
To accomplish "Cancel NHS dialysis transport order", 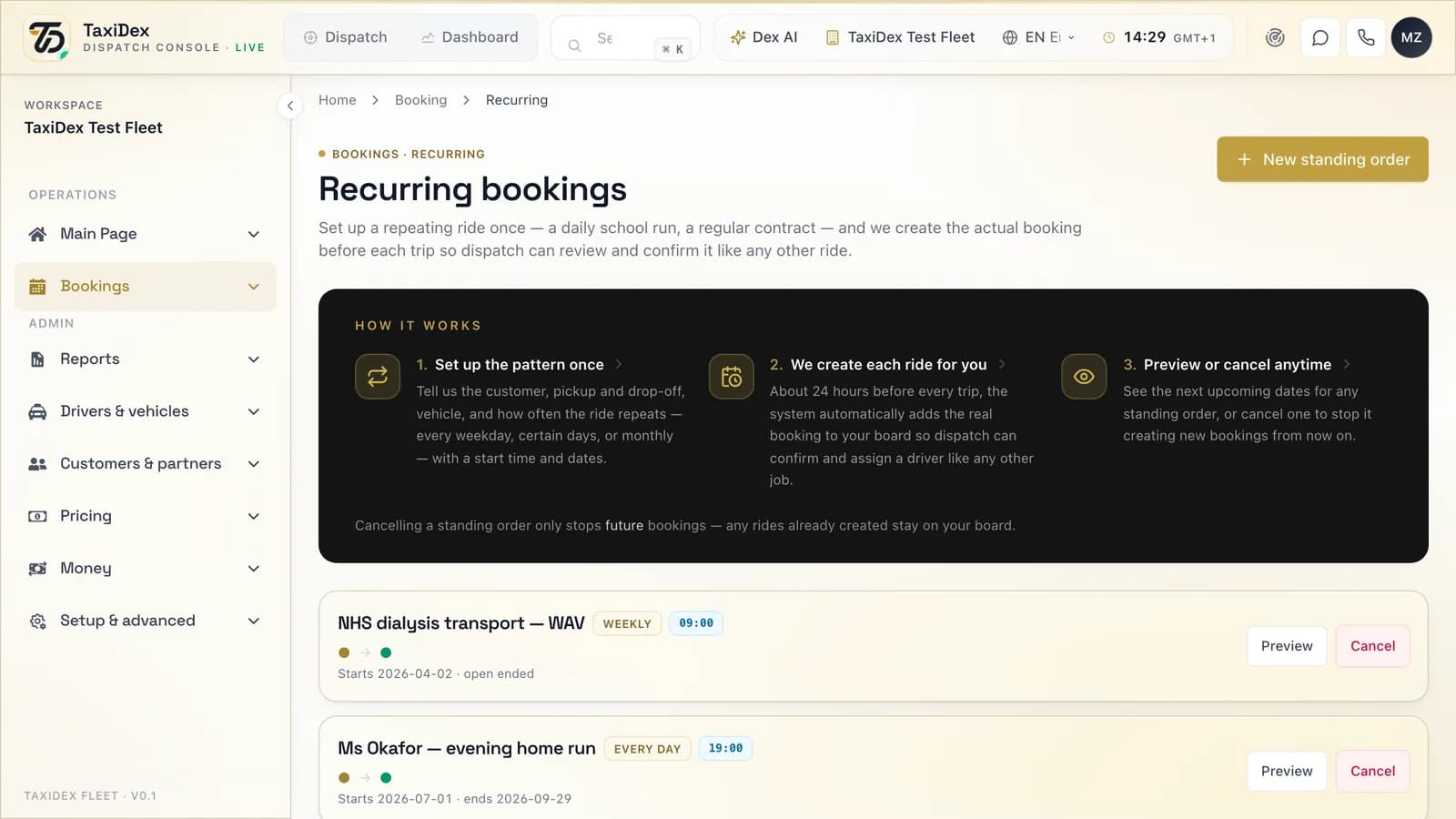I will coord(1372,646).
